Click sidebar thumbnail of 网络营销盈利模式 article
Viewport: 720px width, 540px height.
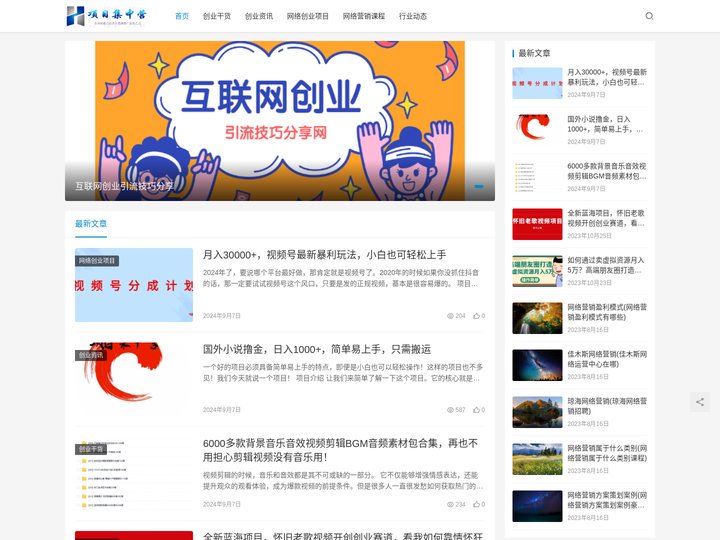(x=537, y=318)
